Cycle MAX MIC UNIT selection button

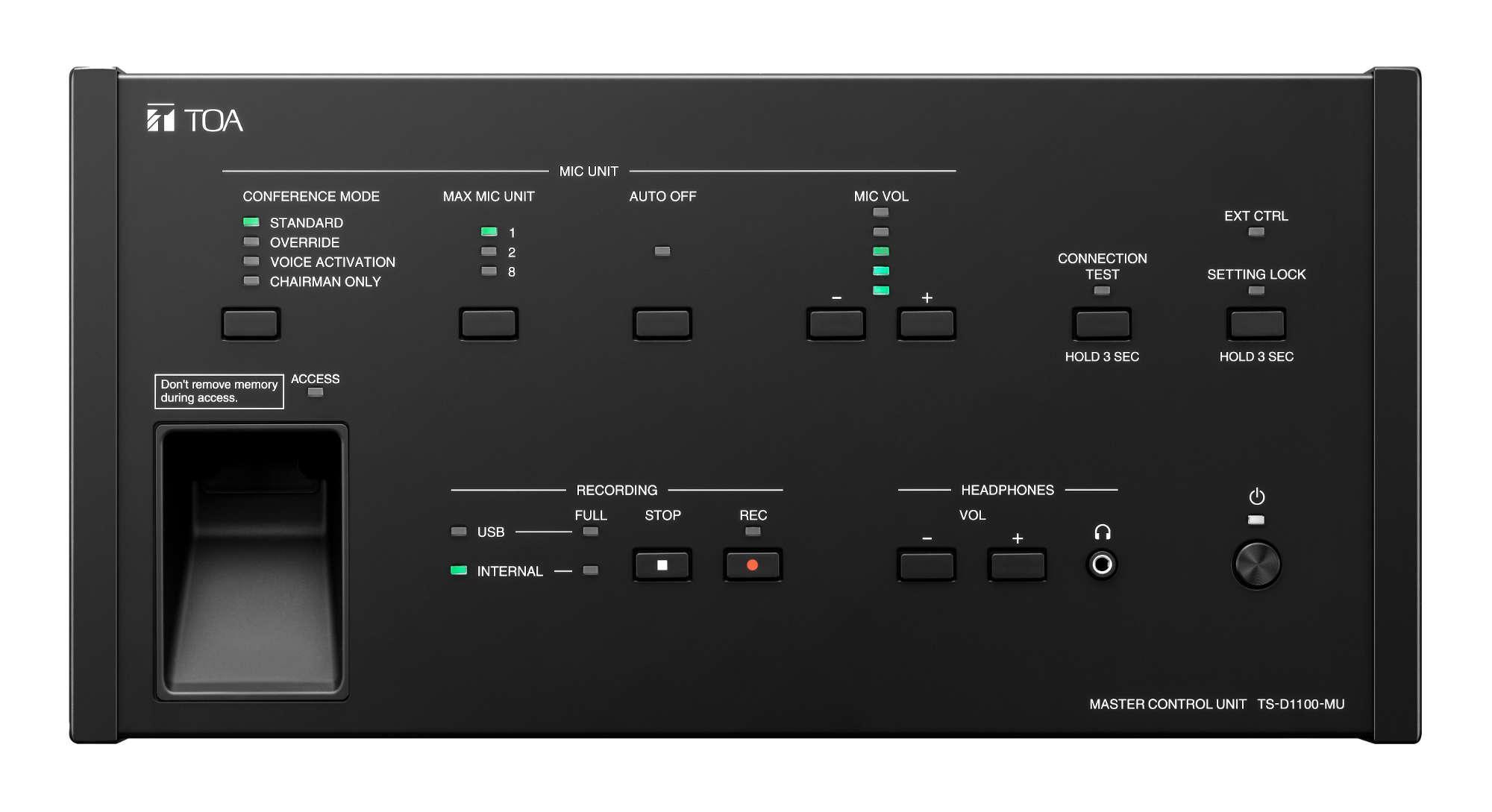click(489, 324)
